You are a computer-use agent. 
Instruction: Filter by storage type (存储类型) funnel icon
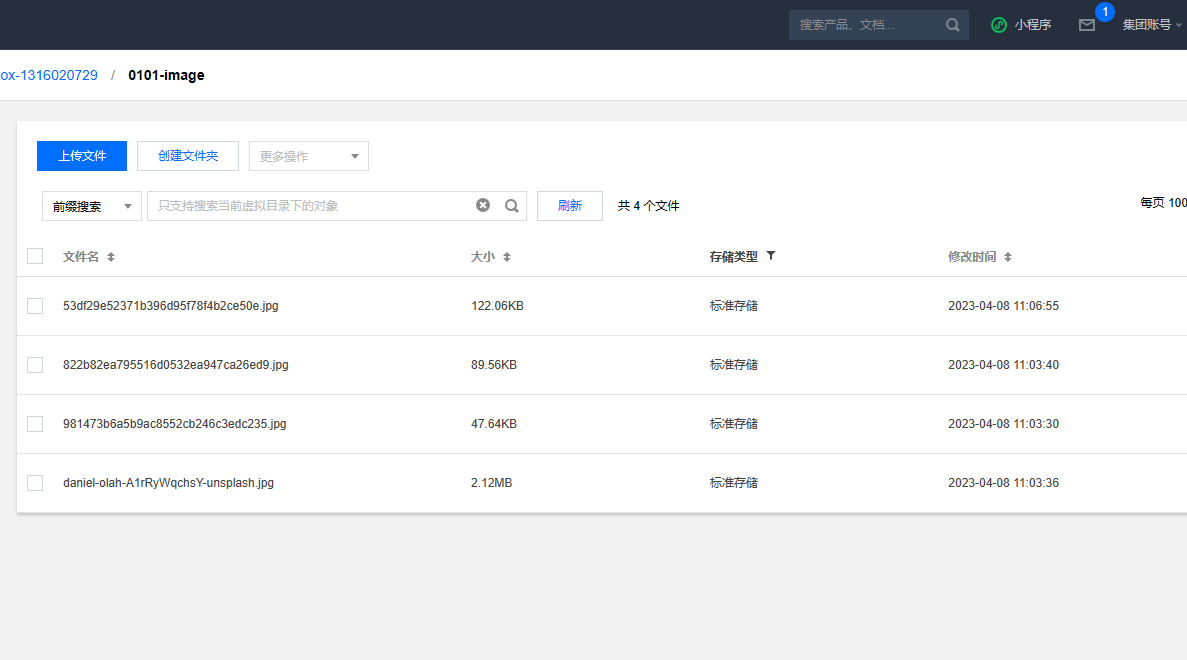coord(771,256)
